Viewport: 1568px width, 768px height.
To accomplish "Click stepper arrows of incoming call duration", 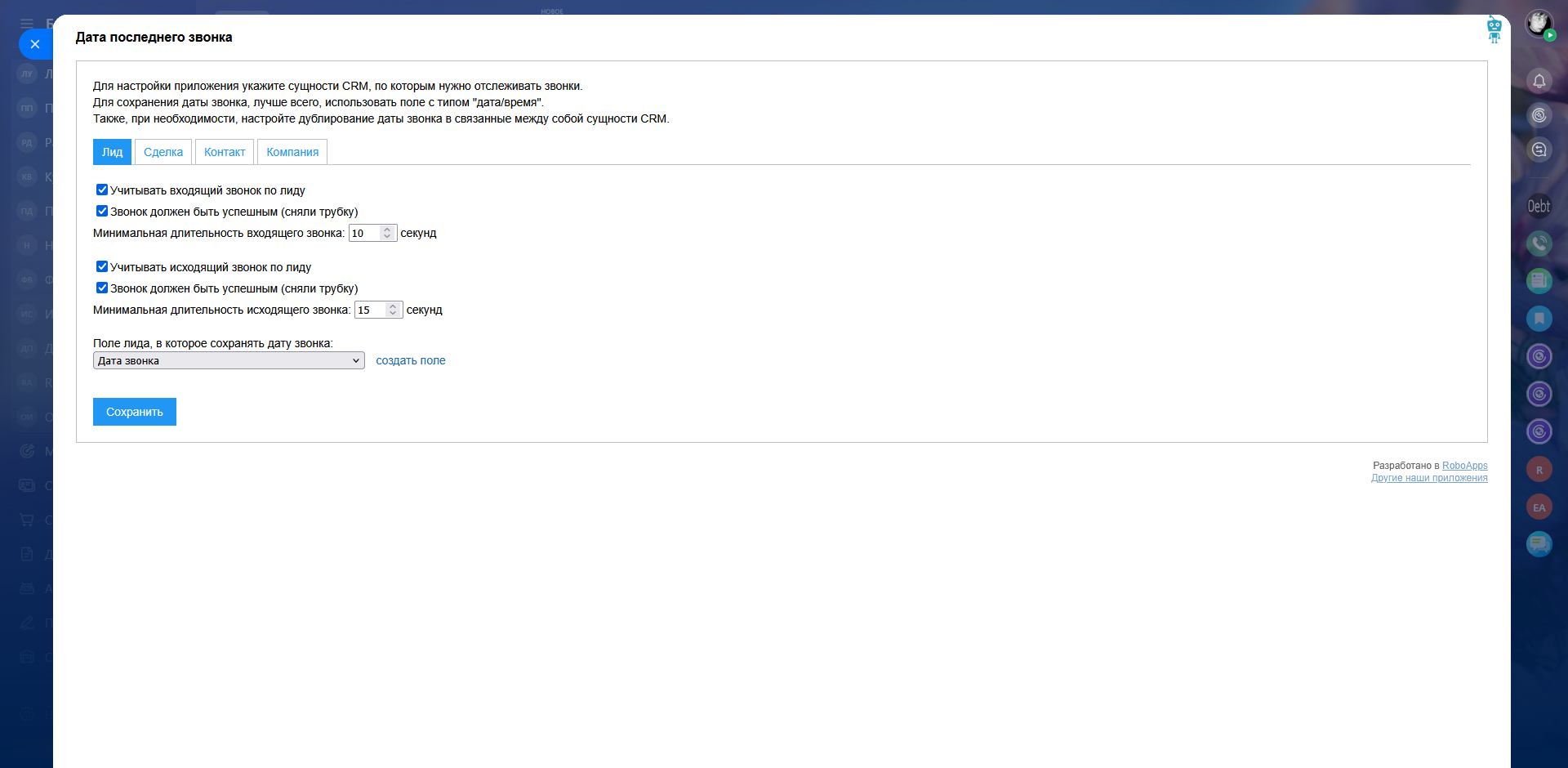I will coord(387,233).
